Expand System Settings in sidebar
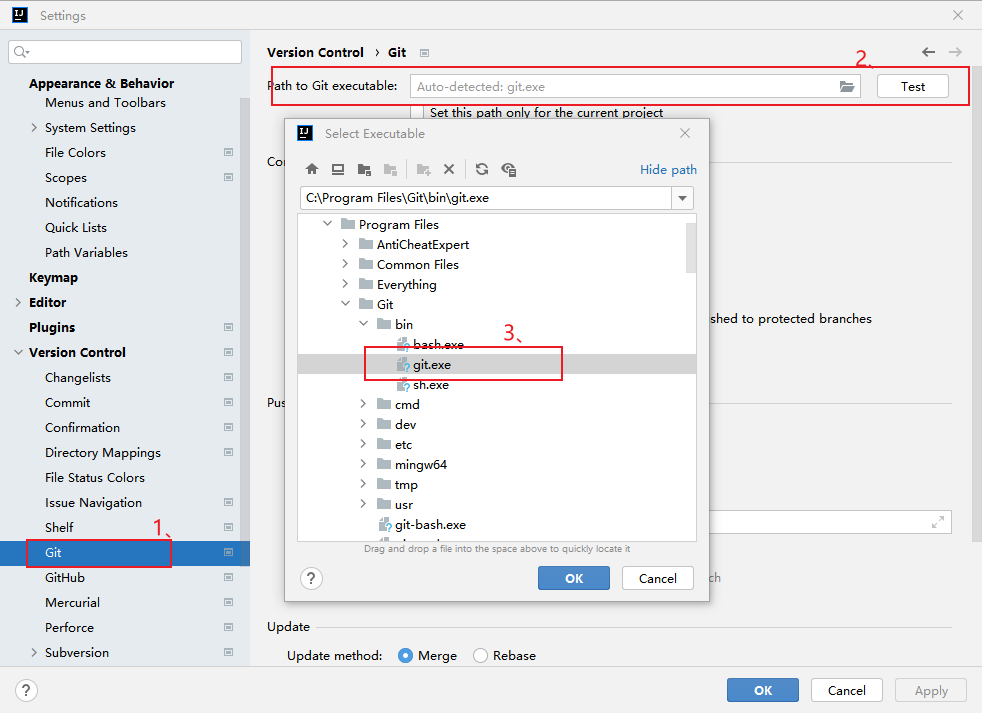Viewport: 982px width, 713px height. coord(34,127)
